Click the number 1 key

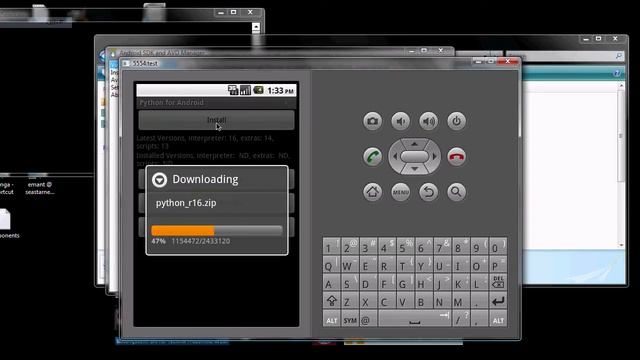tap(331, 247)
